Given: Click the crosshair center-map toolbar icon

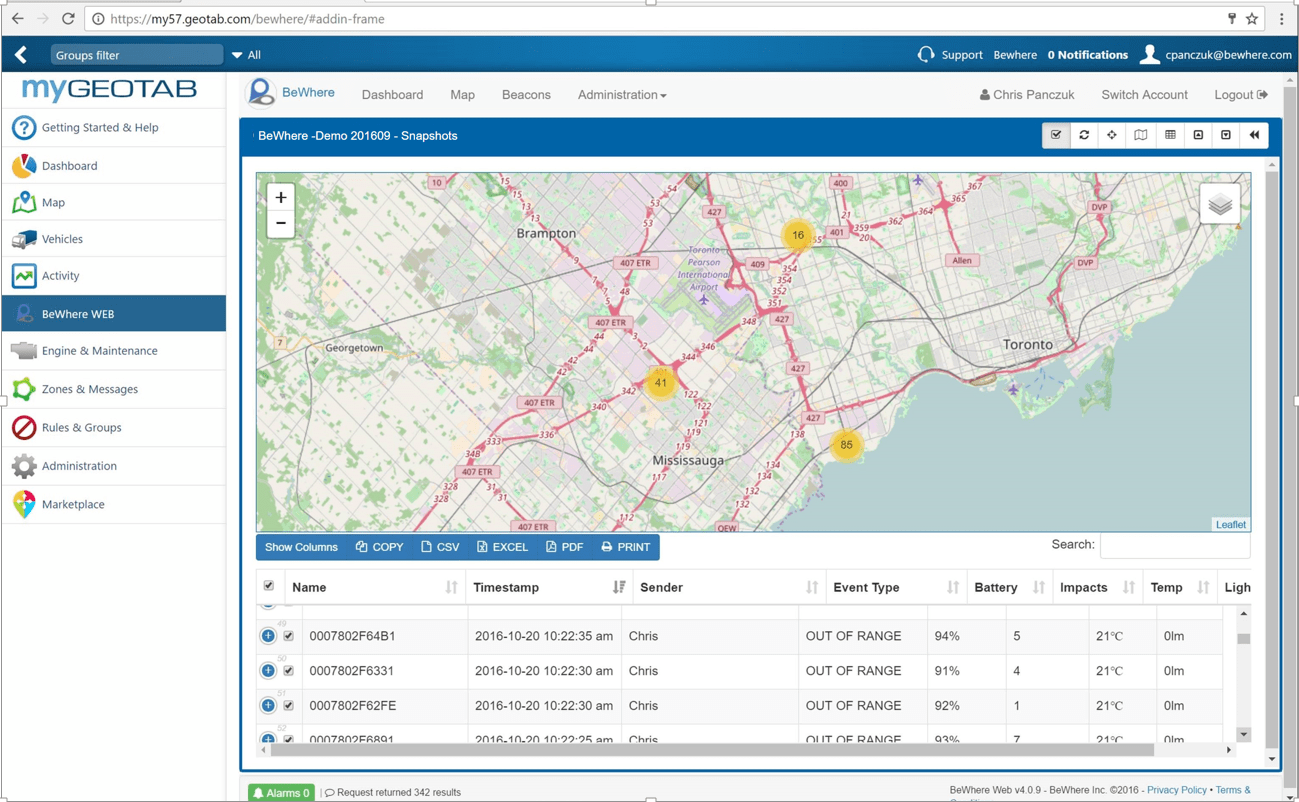Looking at the screenshot, I should 1112,135.
